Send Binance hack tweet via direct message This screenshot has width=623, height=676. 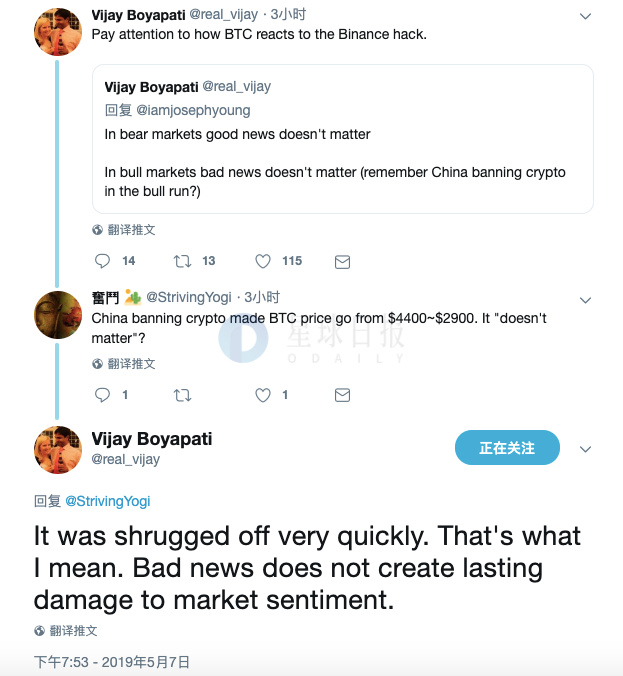[342, 262]
